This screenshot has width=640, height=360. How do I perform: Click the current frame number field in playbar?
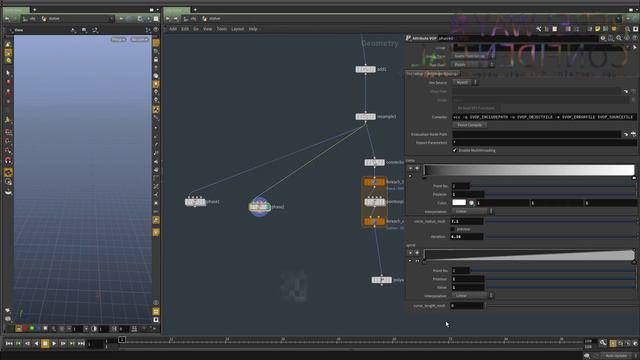click(x=95, y=344)
